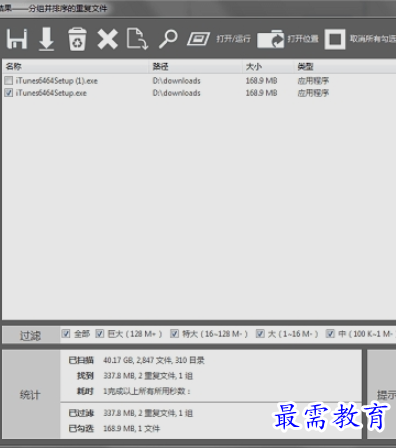Click the 已勾选 168.9 MB value
This screenshot has height=448, width=396.
click(x=131, y=428)
